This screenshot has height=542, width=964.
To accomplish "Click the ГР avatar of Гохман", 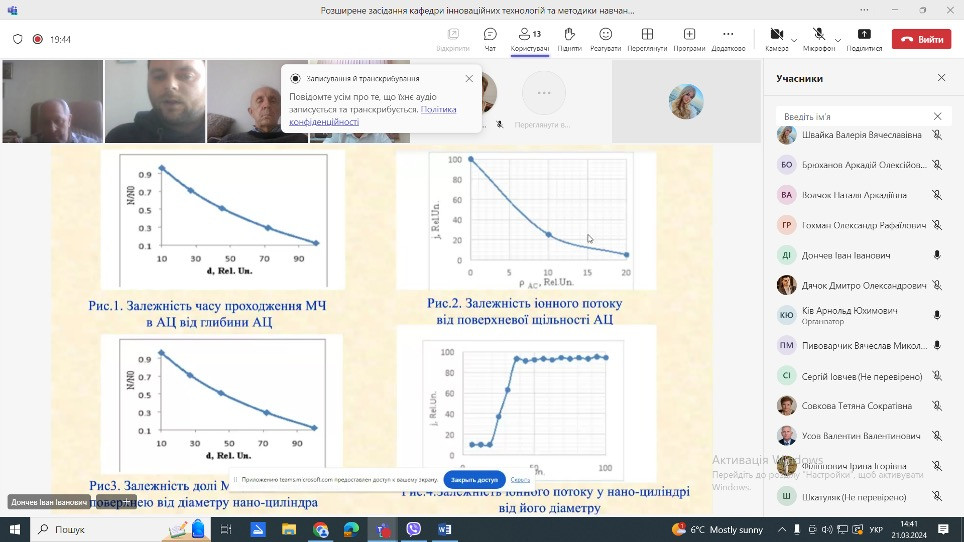I will pos(786,225).
